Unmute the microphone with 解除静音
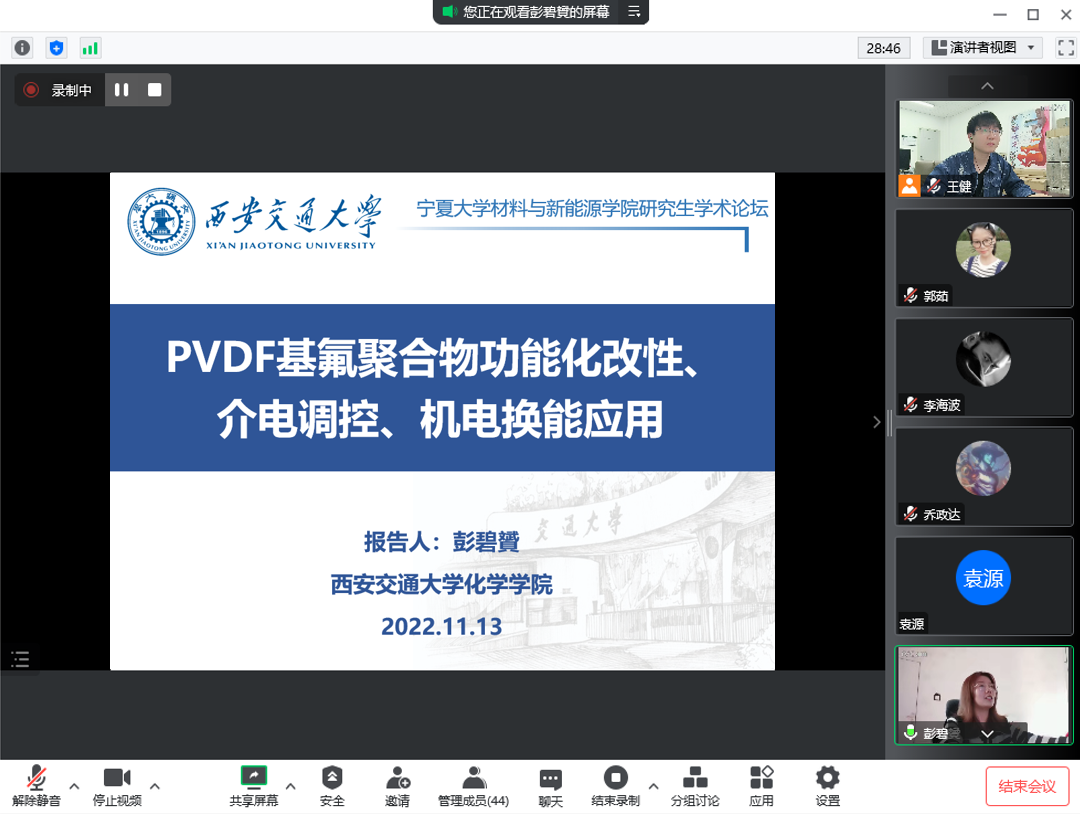Image resolution: width=1080 pixels, height=814 pixels. click(x=36, y=786)
